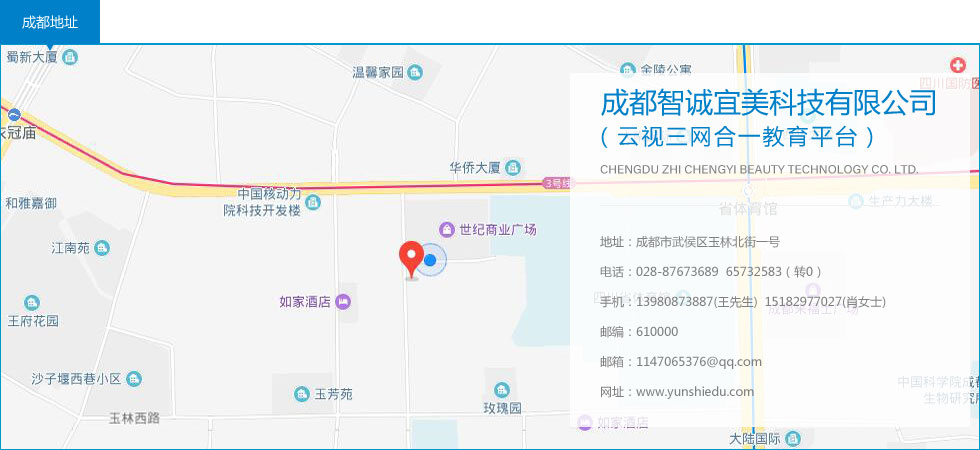Click the postal code 610000
Screen dimensions: 980x450
click(657, 332)
